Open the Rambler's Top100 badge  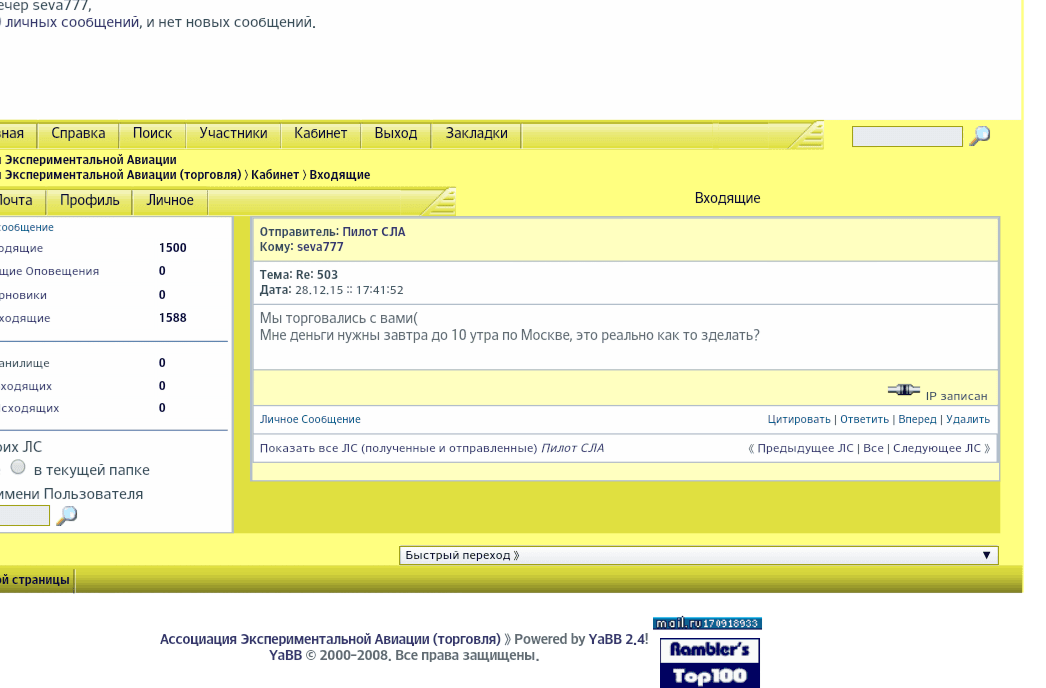coord(709,663)
